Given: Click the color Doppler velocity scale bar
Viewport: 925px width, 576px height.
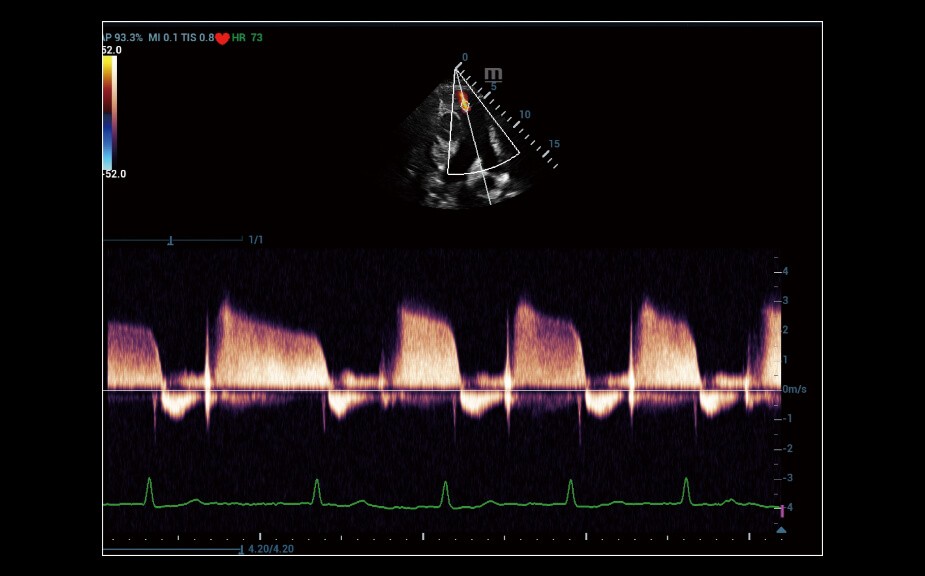Looking at the screenshot, I should point(108,112).
